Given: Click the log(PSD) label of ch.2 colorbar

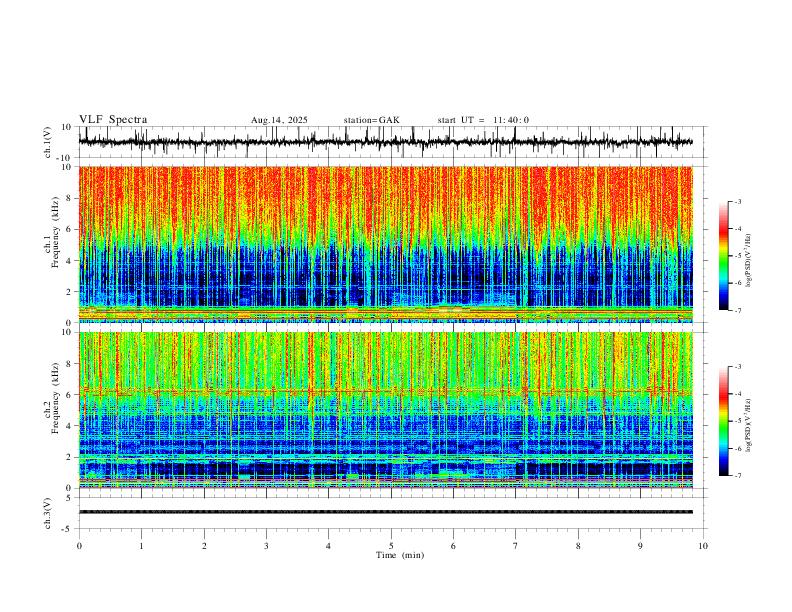Looking at the screenshot, I should pyautogui.click(x=748, y=426).
